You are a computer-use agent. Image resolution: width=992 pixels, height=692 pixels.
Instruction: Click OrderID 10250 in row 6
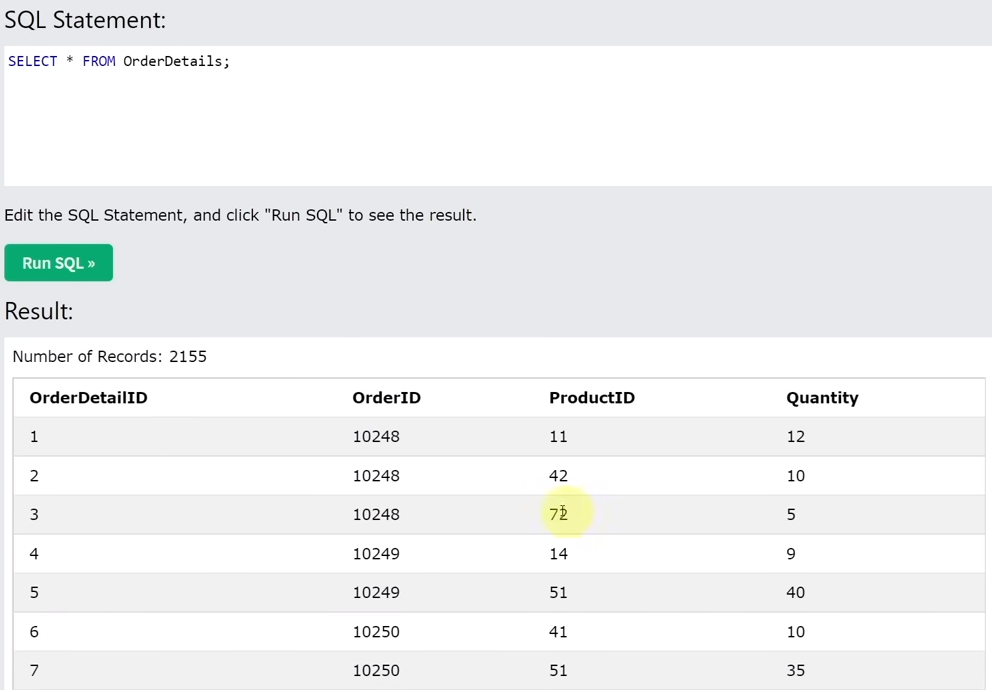point(376,631)
